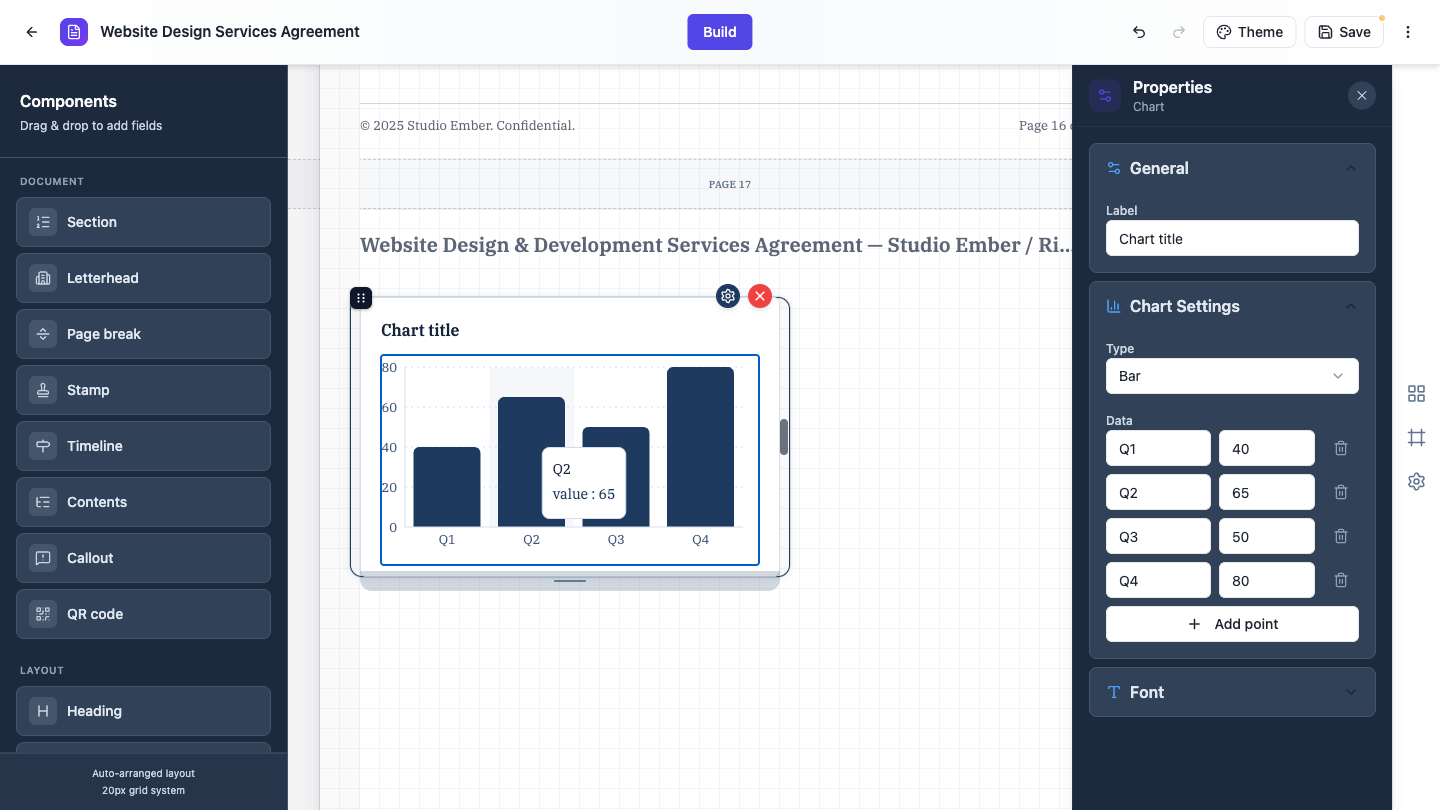Add a Timeline component
1440x810 pixels.
tap(143, 446)
